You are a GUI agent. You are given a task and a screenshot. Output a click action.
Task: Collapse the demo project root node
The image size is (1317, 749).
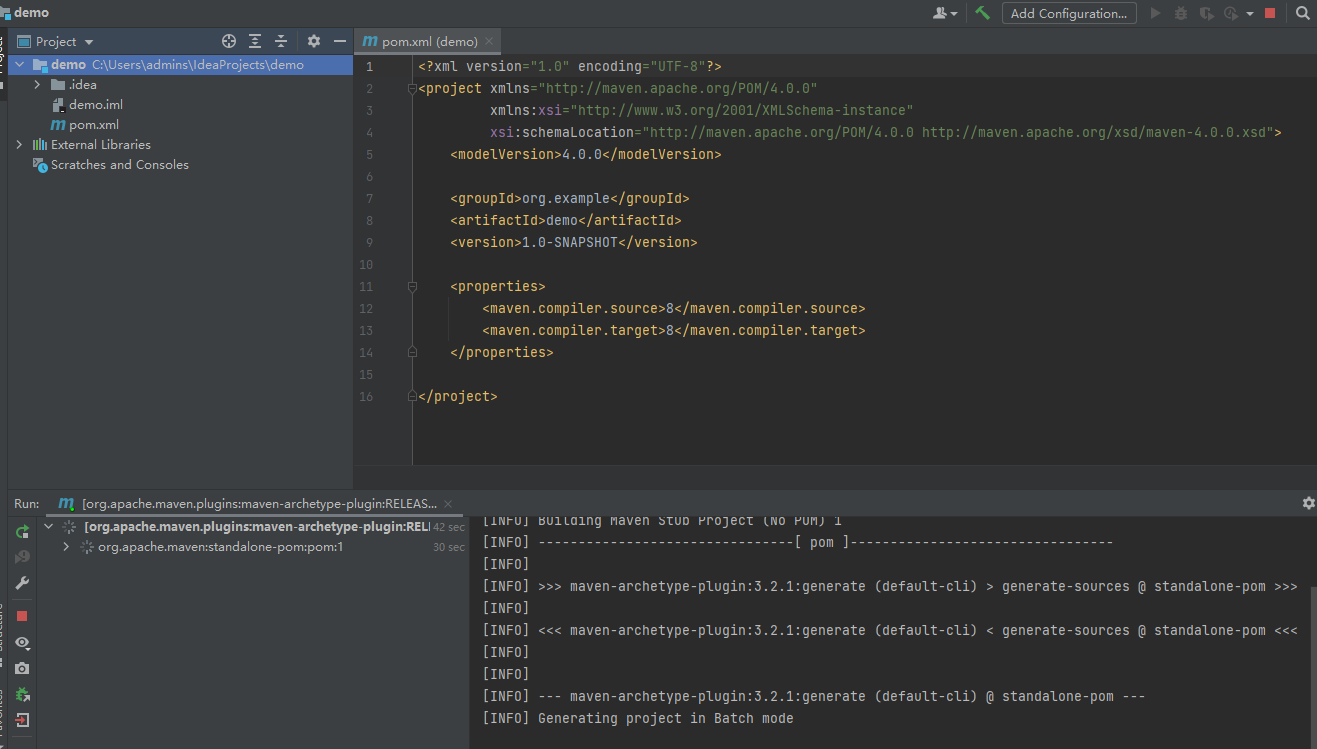[x=20, y=65]
